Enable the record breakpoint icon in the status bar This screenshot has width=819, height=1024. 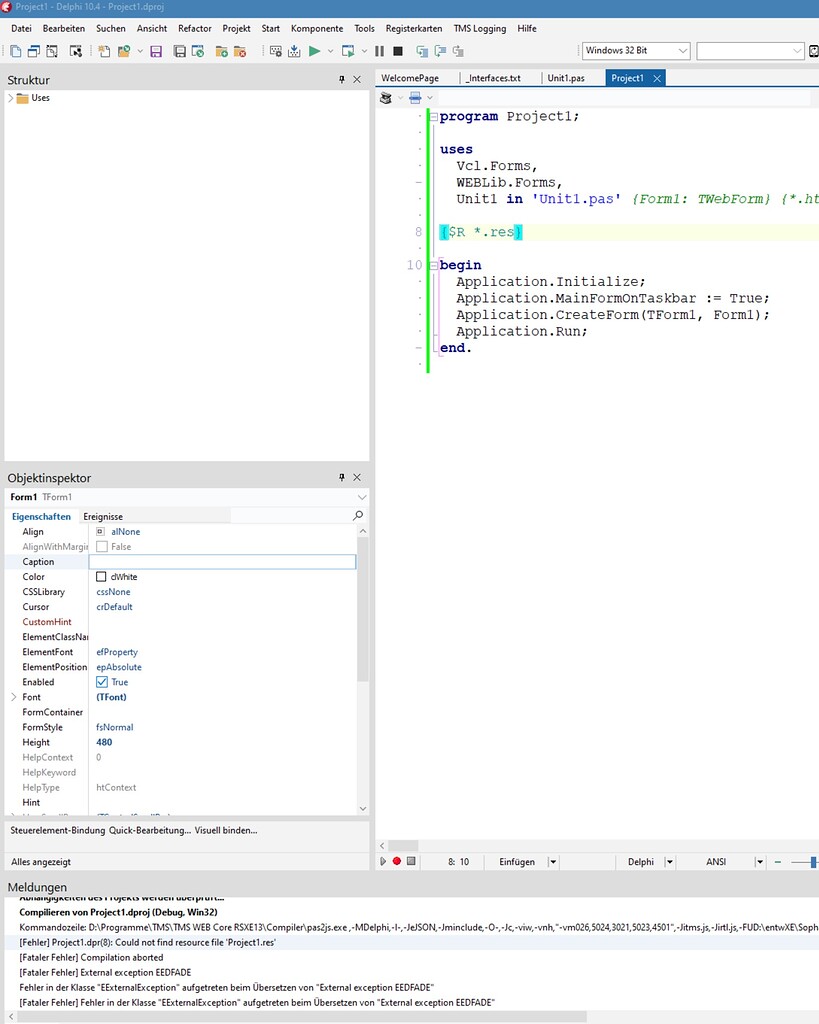(396, 861)
